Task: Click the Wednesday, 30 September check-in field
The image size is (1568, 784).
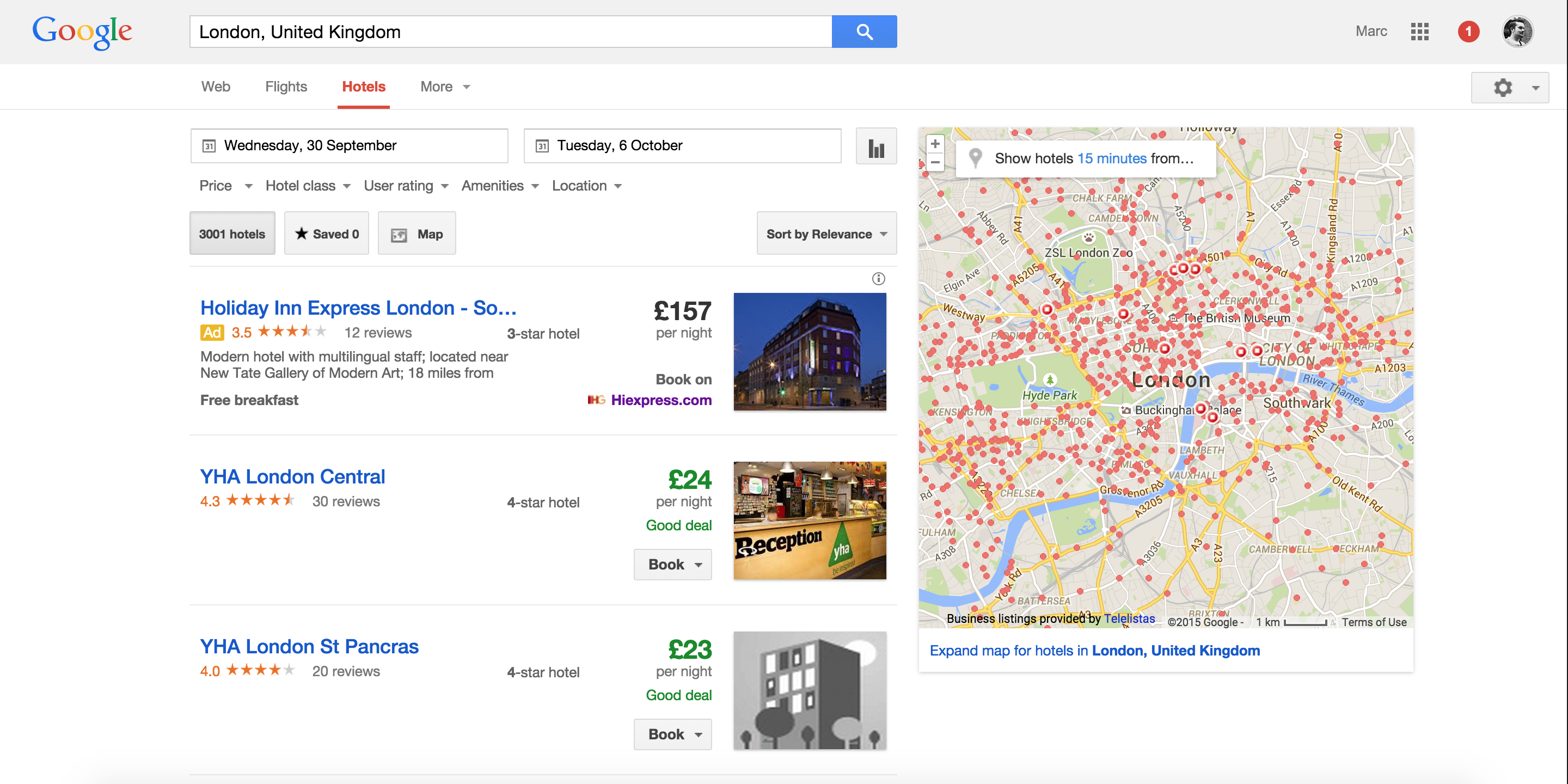Action: [x=349, y=145]
